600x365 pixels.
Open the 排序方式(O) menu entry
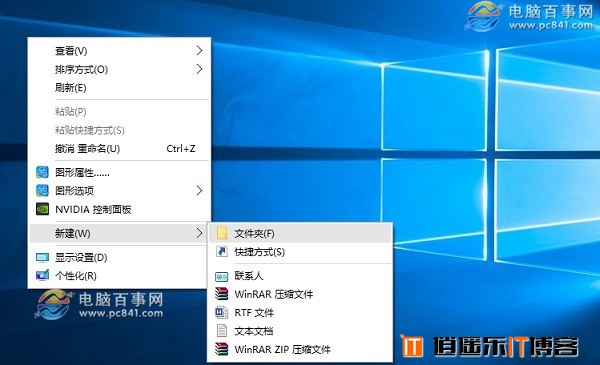pyautogui.click(x=120, y=69)
